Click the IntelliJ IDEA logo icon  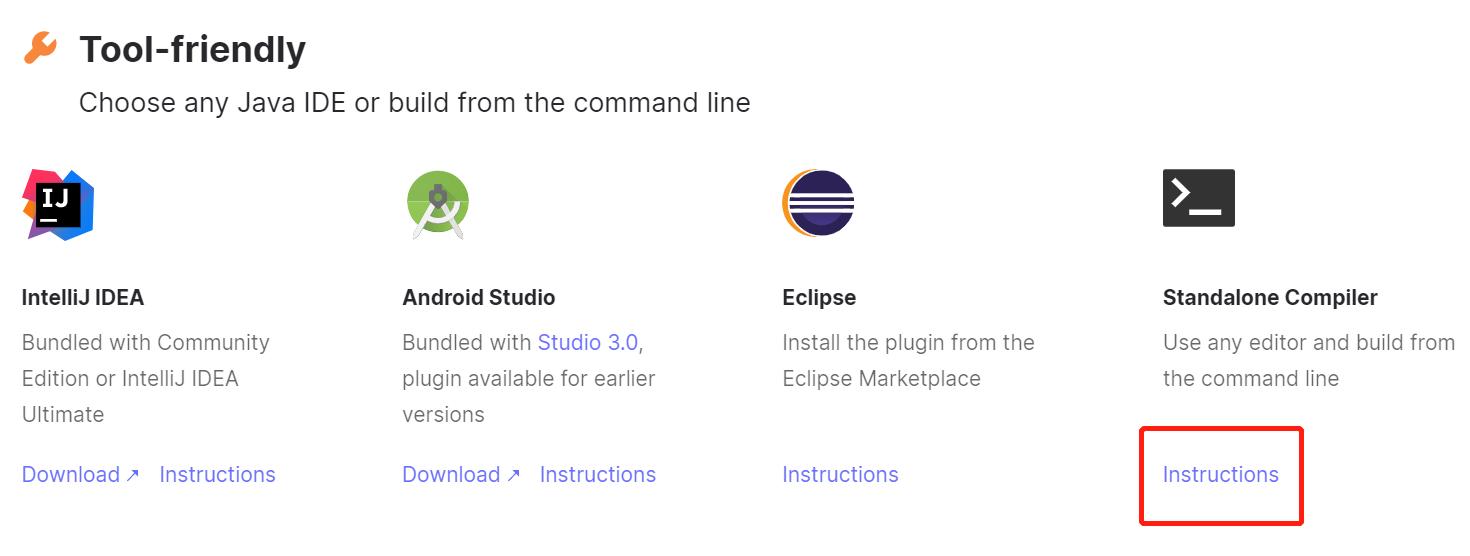point(58,204)
